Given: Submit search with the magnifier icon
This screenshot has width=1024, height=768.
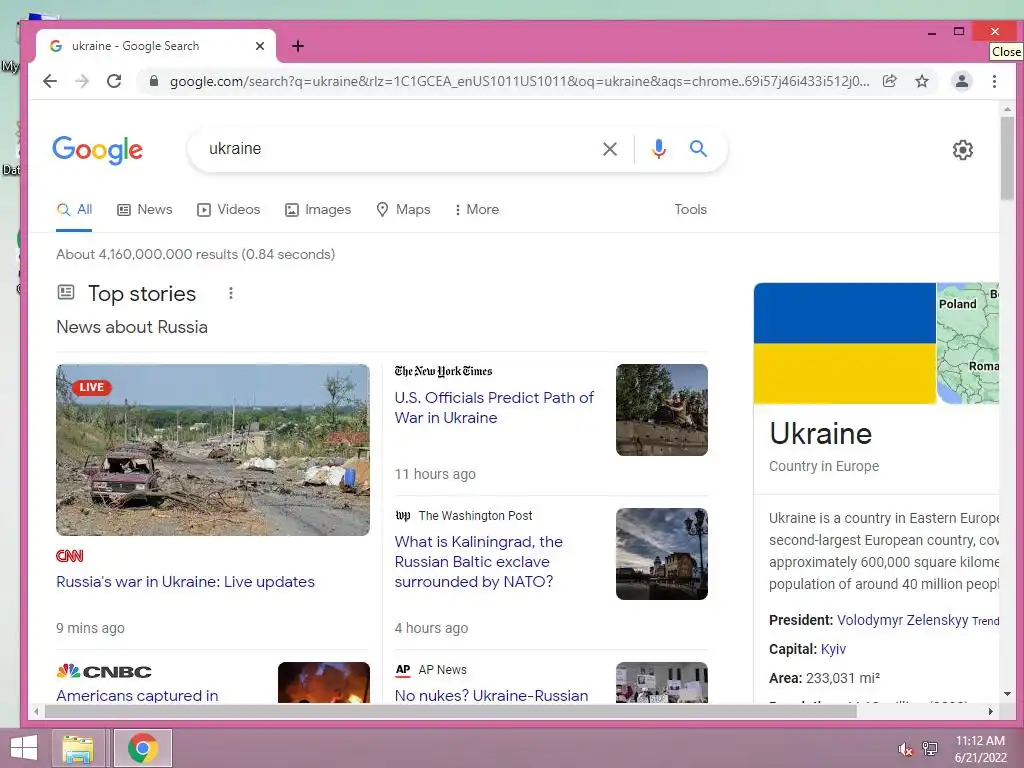Looking at the screenshot, I should coord(698,149).
